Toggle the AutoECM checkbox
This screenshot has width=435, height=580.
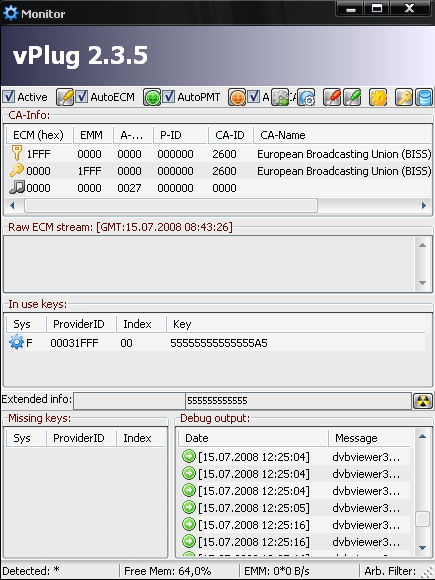(82, 97)
